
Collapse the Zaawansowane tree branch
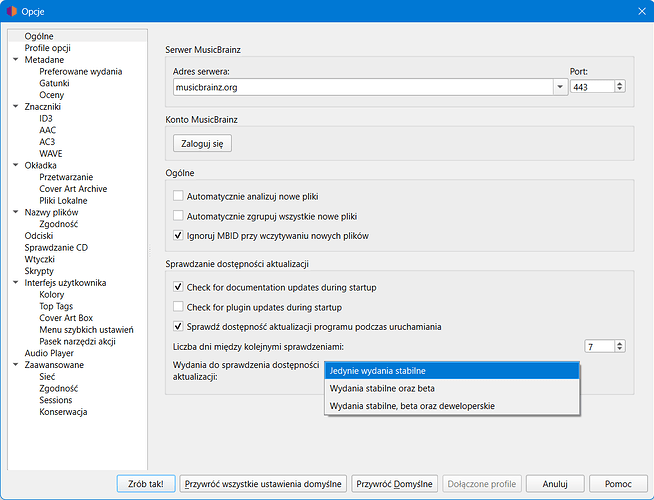pyautogui.click(x=15, y=365)
